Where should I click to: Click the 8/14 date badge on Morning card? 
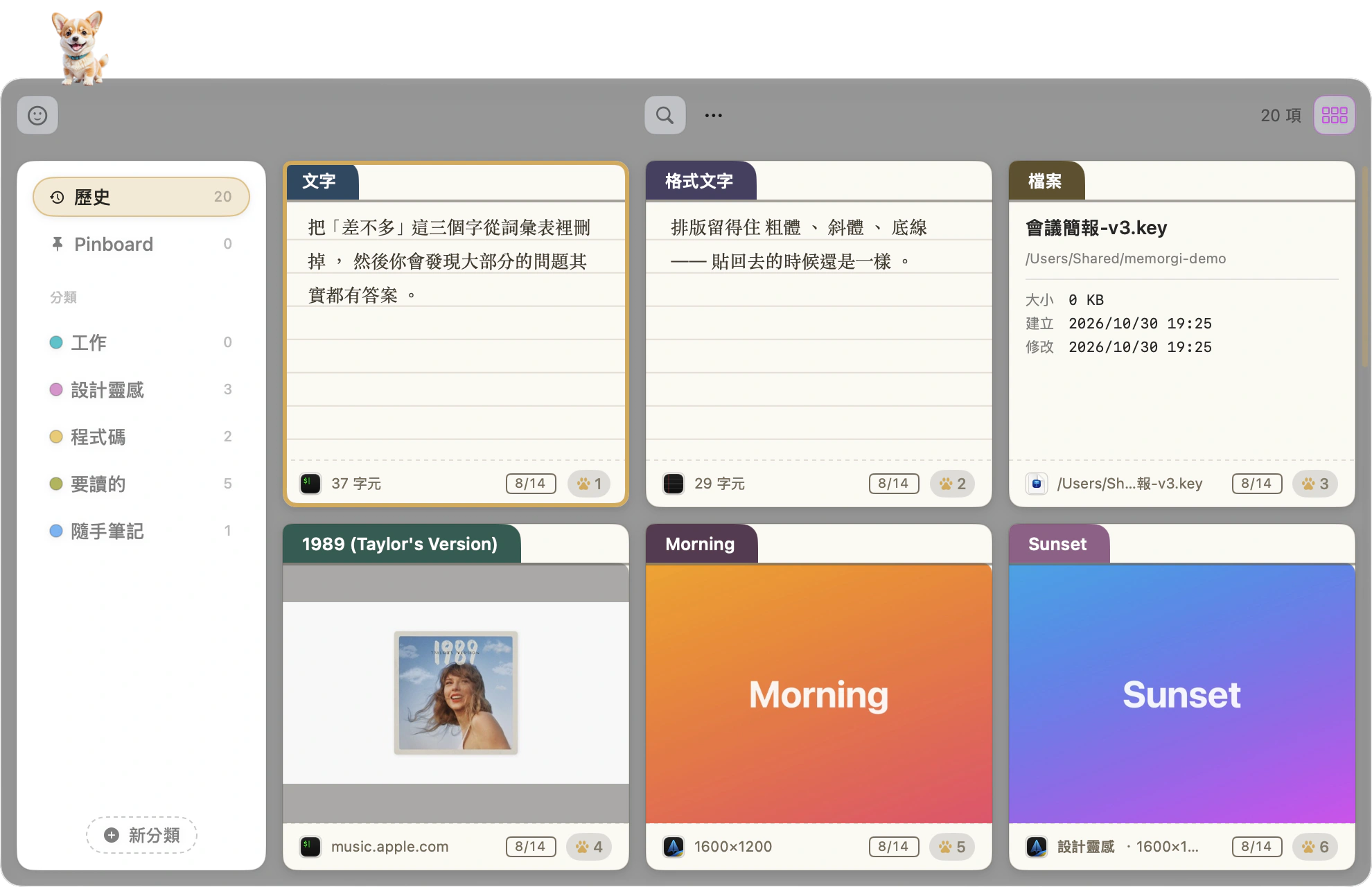tap(894, 847)
